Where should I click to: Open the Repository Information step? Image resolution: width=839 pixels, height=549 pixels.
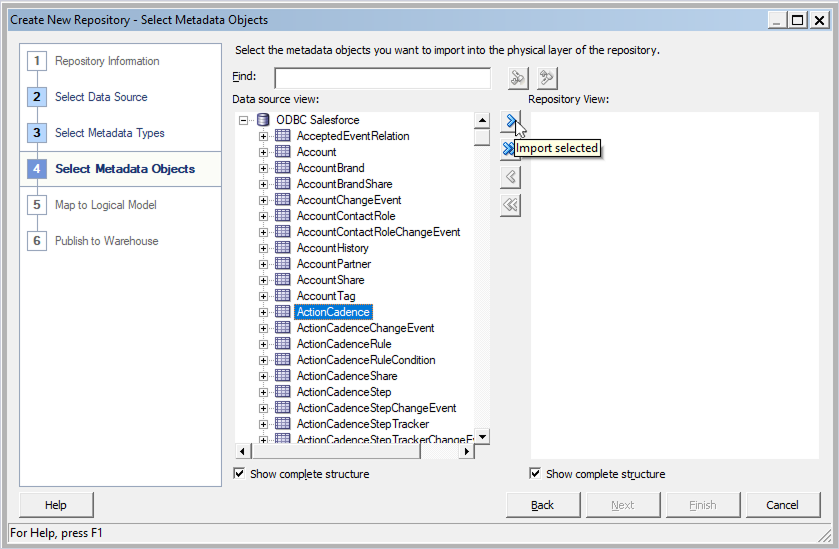coord(107,61)
